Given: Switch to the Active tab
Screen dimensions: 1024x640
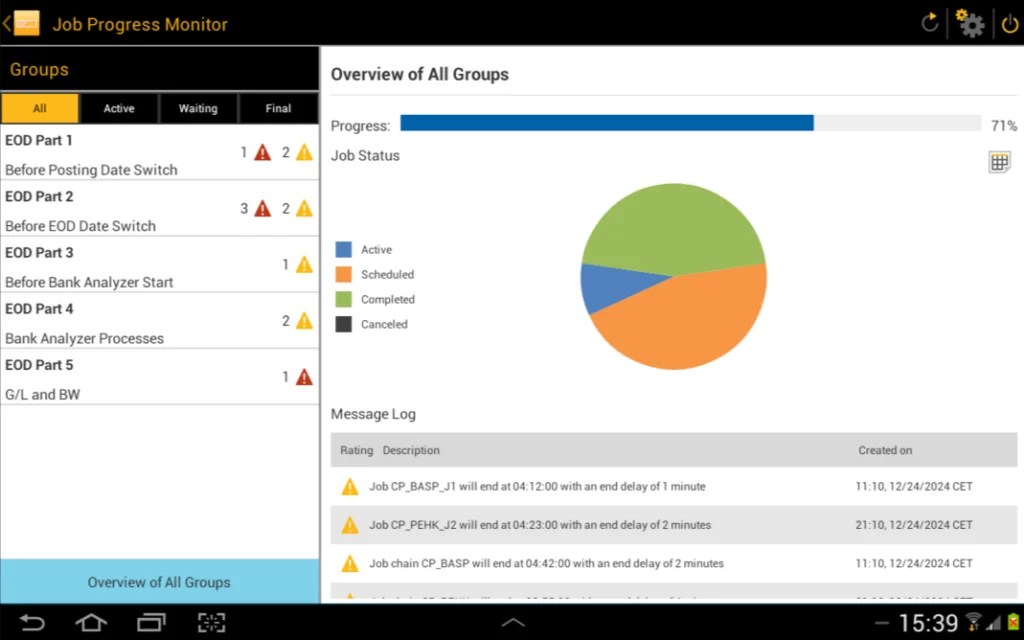Looking at the screenshot, I should coord(119,108).
